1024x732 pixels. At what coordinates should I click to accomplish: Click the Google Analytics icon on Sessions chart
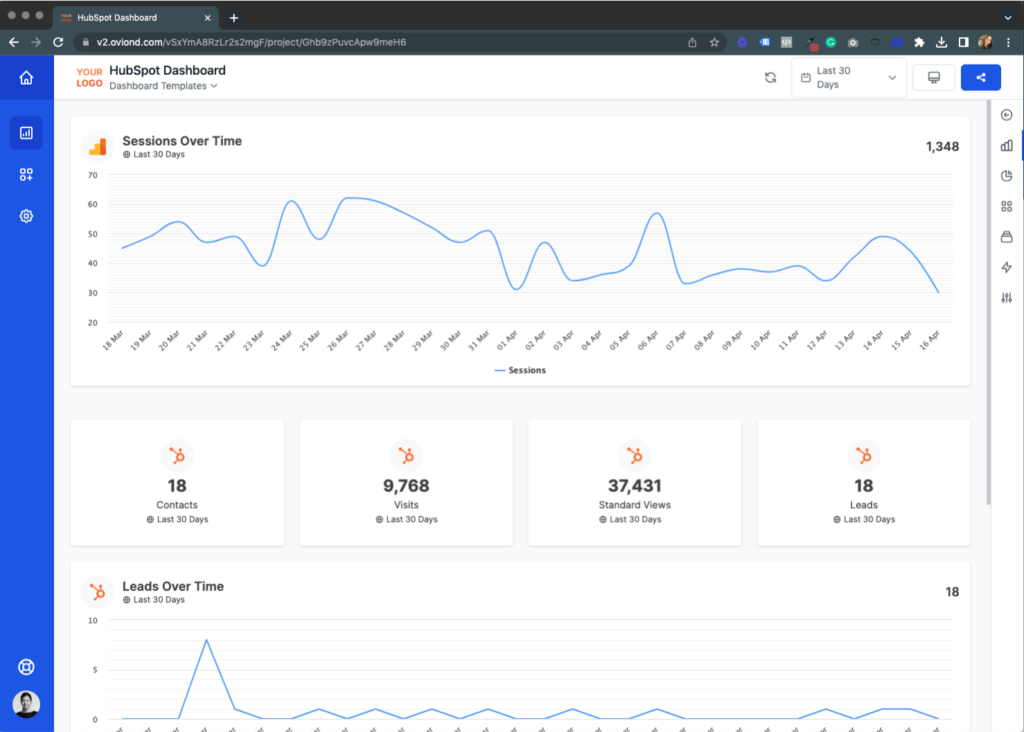point(98,147)
